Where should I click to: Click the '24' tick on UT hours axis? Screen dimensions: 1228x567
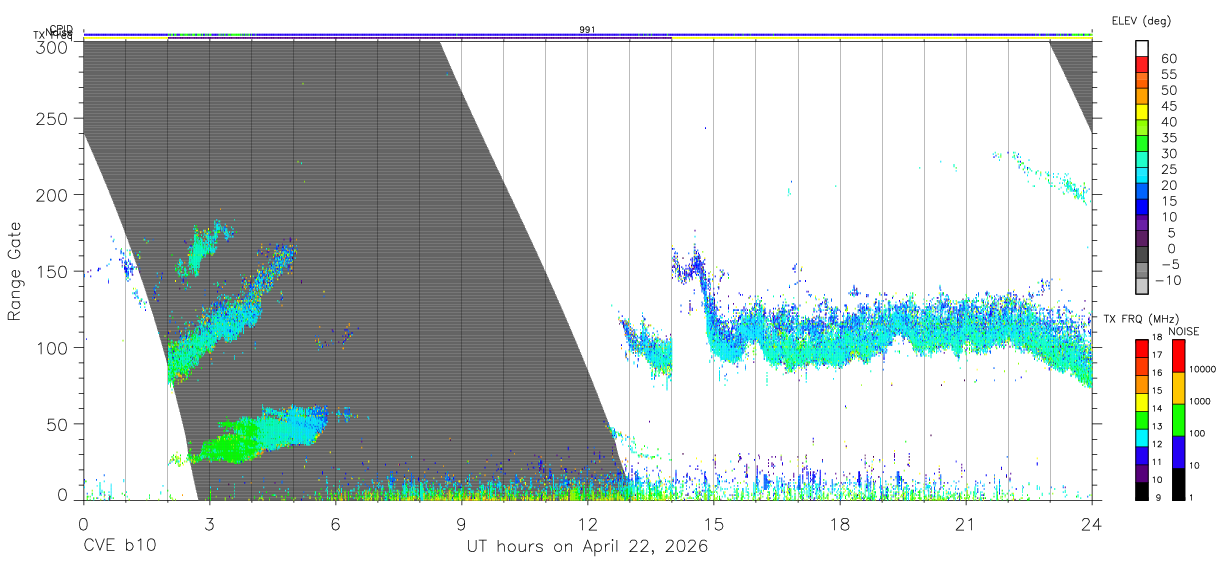(1092, 524)
